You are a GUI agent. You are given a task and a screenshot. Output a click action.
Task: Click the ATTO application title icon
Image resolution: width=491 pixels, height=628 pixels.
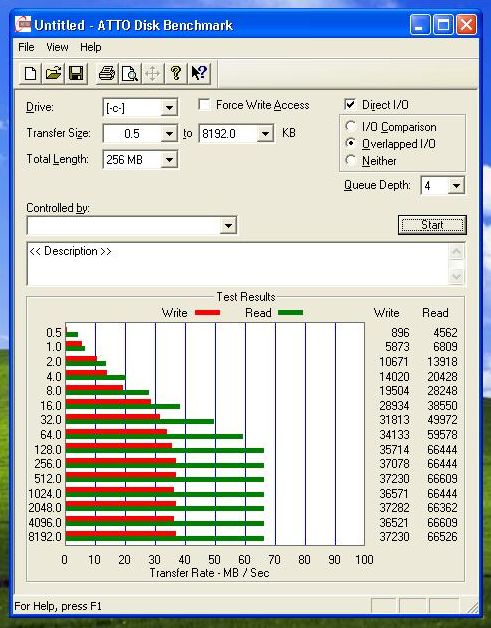point(23,24)
